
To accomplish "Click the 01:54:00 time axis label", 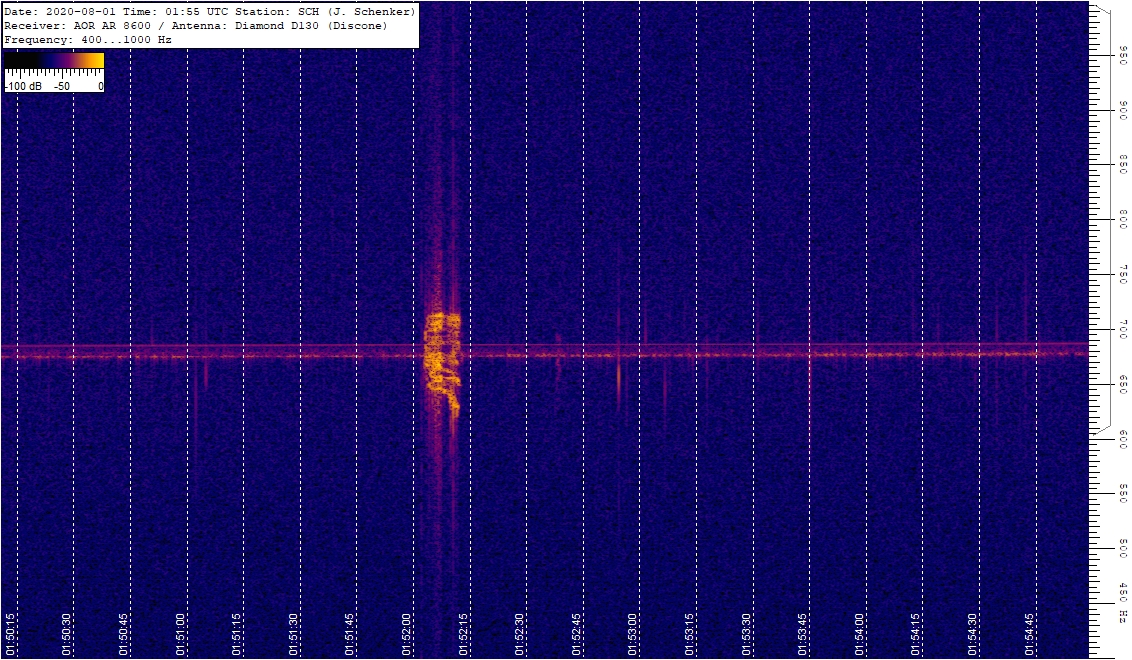I will [860, 636].
